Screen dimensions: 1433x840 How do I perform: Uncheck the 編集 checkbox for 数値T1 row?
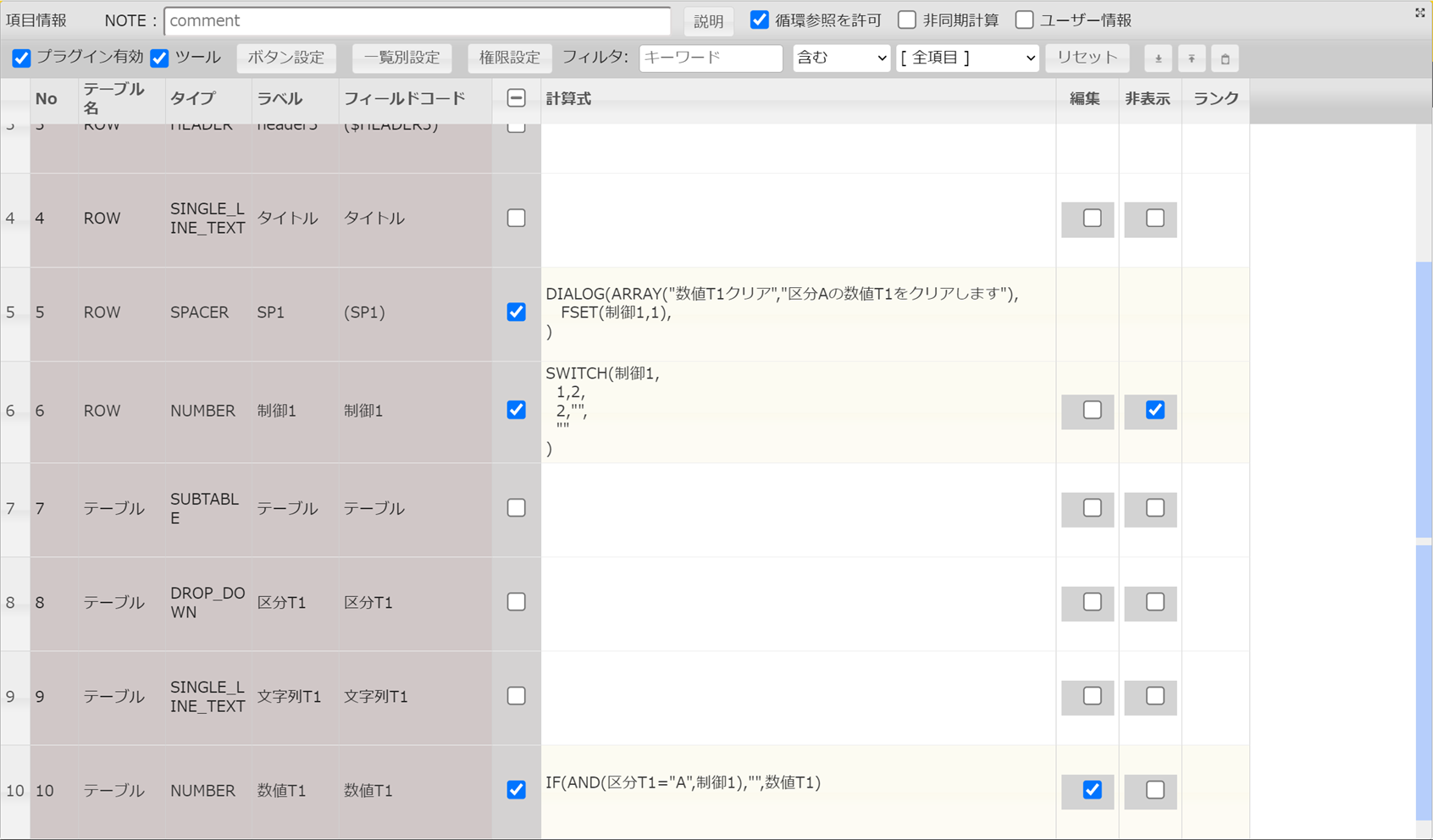coord(1092,790)
